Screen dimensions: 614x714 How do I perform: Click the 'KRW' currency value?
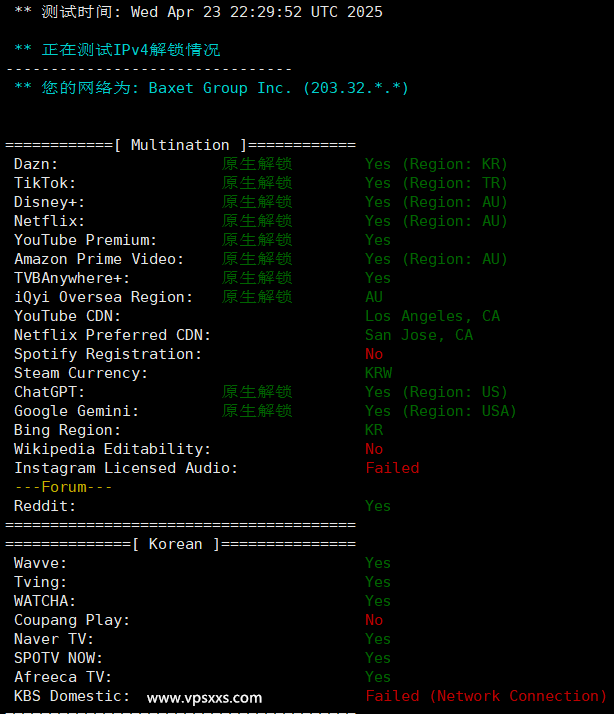point(379,373)
